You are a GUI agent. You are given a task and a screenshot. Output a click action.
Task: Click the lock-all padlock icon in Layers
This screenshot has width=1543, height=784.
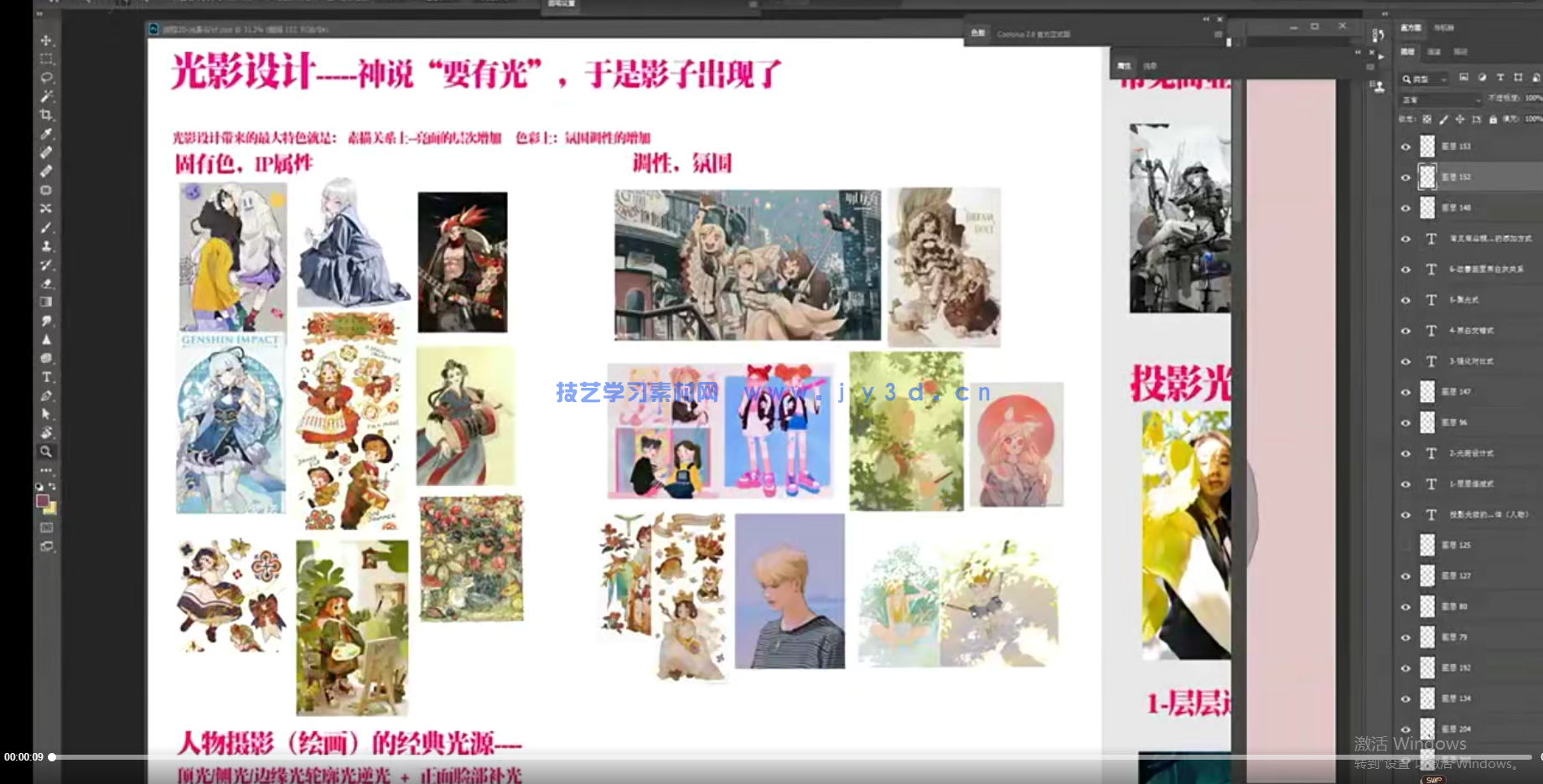[x=1493, y=119]
